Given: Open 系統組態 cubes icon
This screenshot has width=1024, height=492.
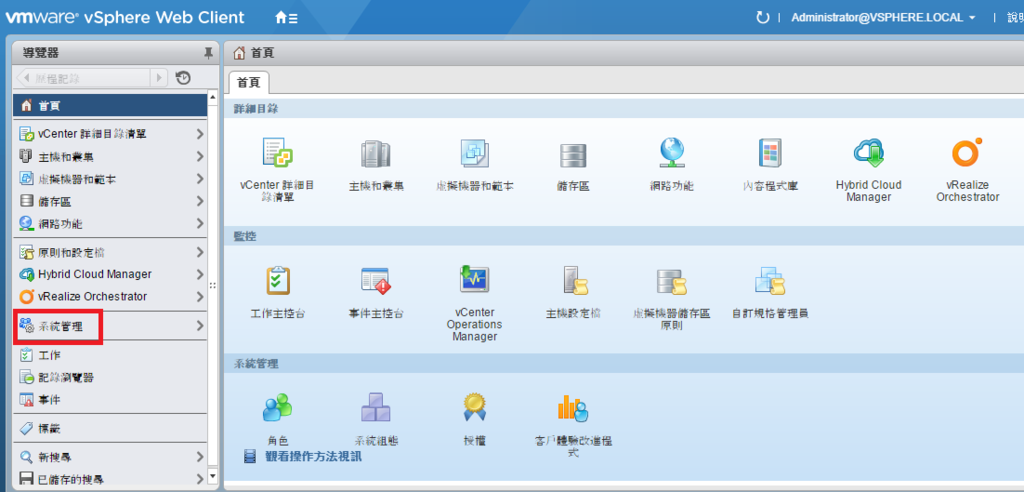Looking at the screenshot, I should 376,408.
